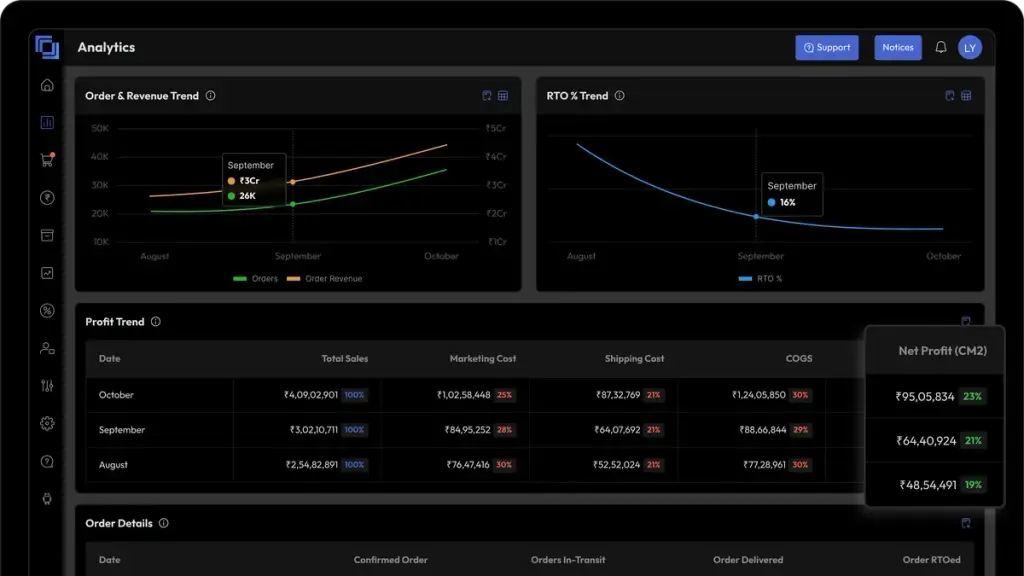Click info icon beside Profit Trend

(155, 321)
